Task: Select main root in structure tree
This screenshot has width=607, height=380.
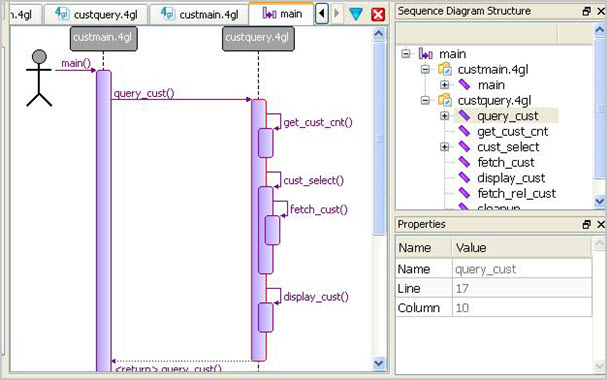Action: (x=453, y=54)
